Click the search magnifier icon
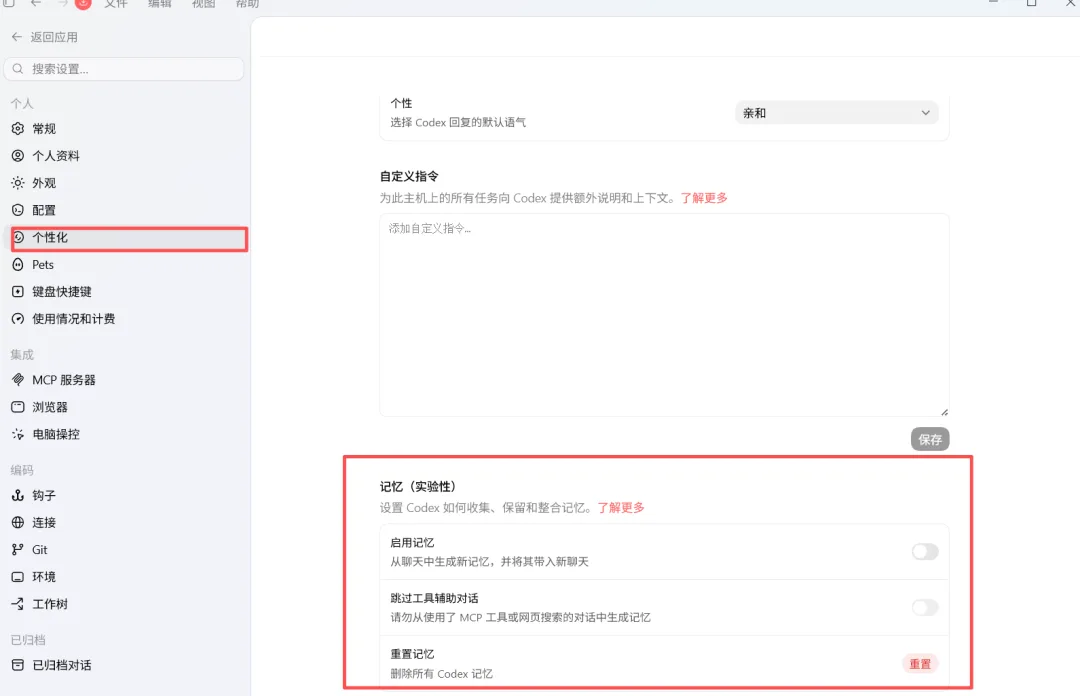 [x=18, y=69]
